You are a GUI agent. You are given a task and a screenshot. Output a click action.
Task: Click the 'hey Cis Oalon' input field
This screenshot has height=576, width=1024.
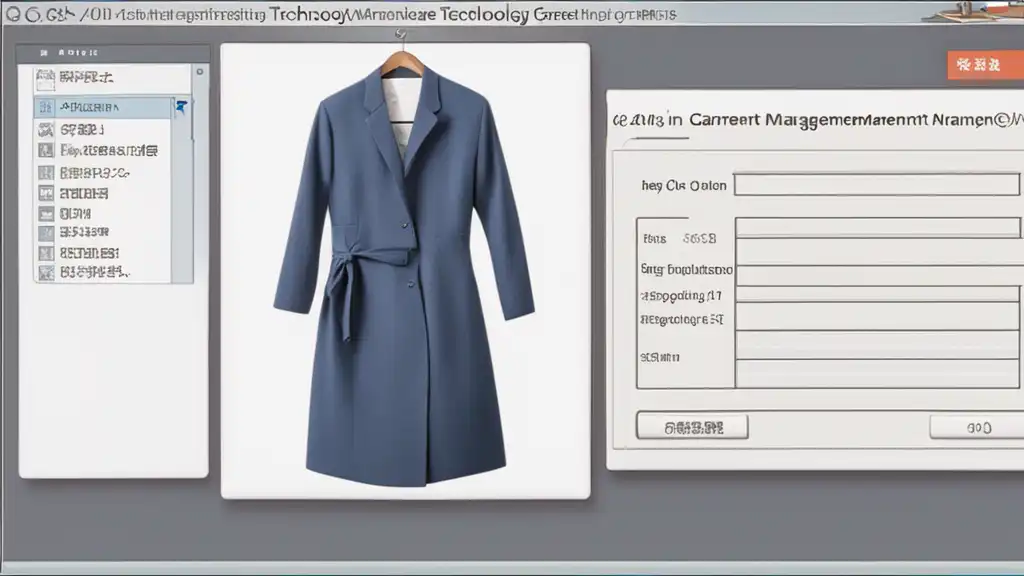point(876,185)
